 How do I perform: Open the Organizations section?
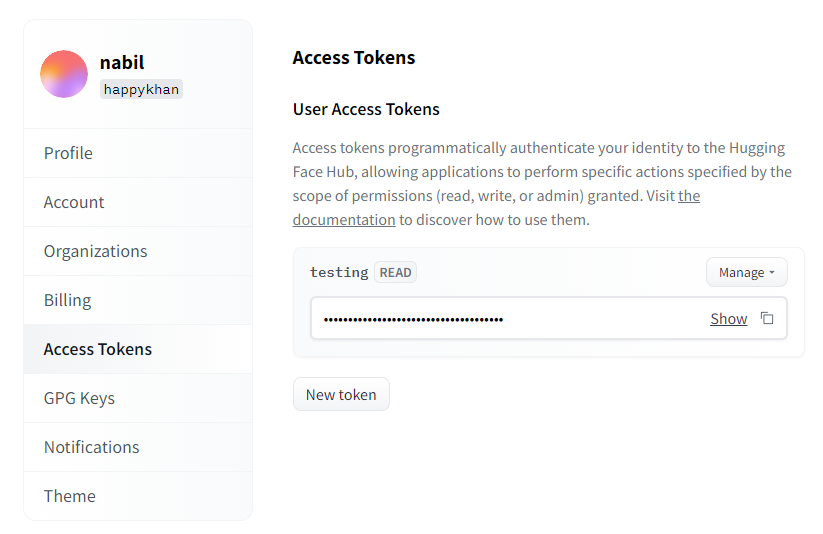pos(95,251)
